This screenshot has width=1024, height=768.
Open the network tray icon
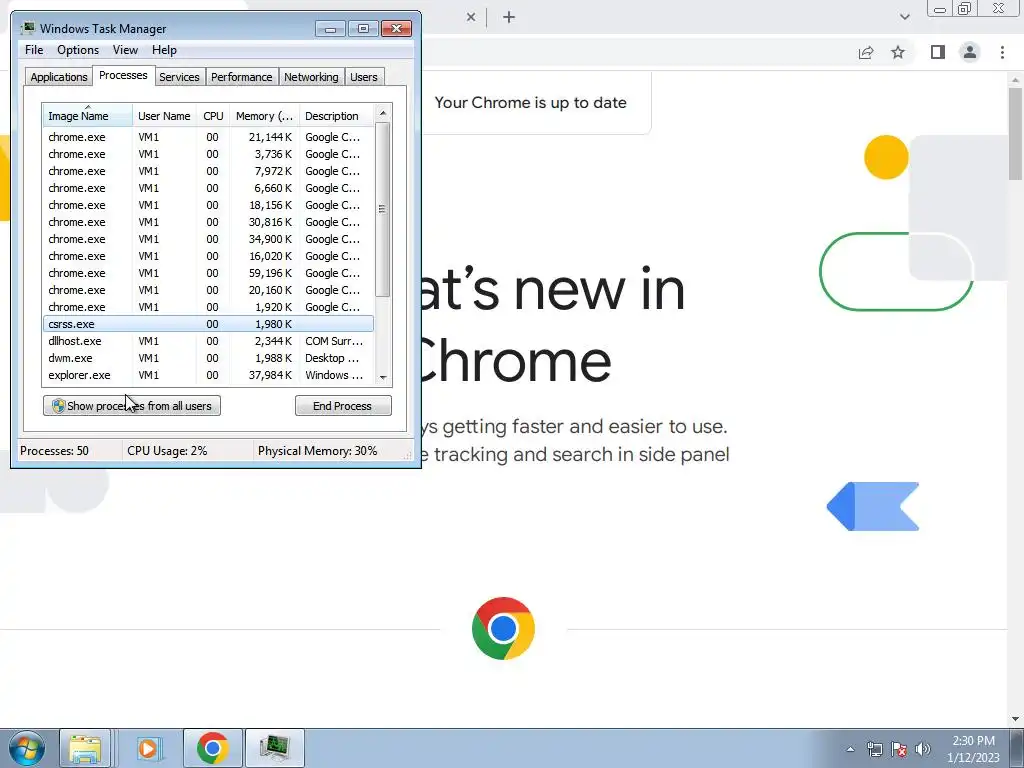[x=874, y=749]
